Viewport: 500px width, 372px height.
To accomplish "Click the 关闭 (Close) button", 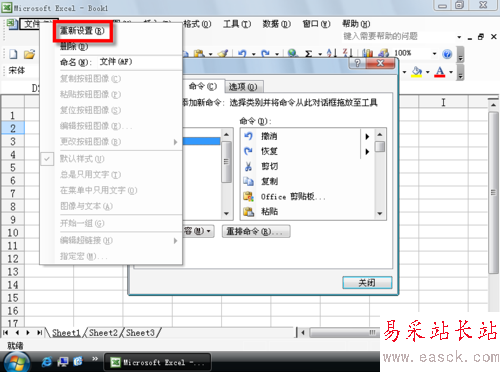I will pyautogui.click(x=367, y=283).
